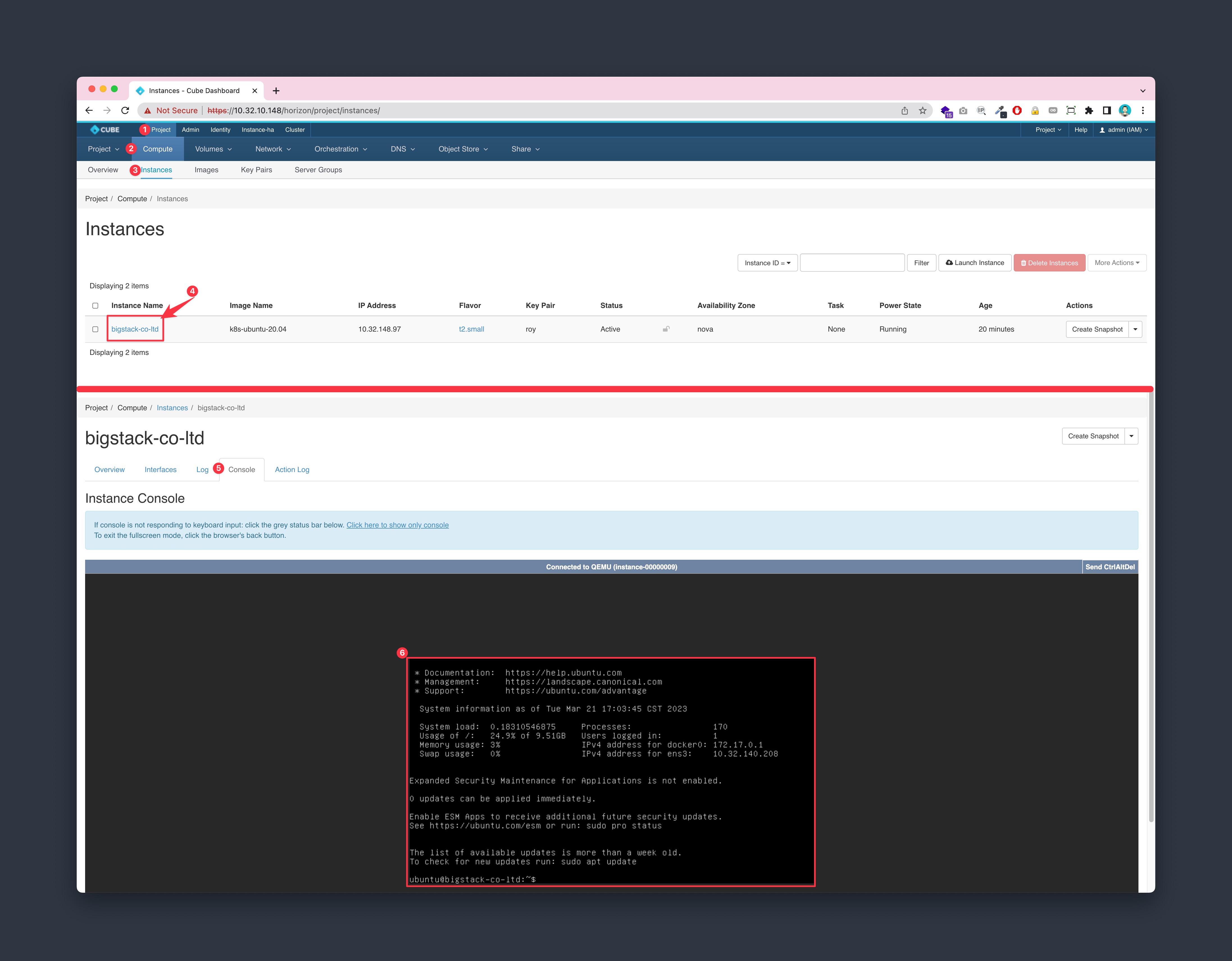Open the Project selector at top right
Screen dimensions: 1232x961
[x=1048, y=130]
